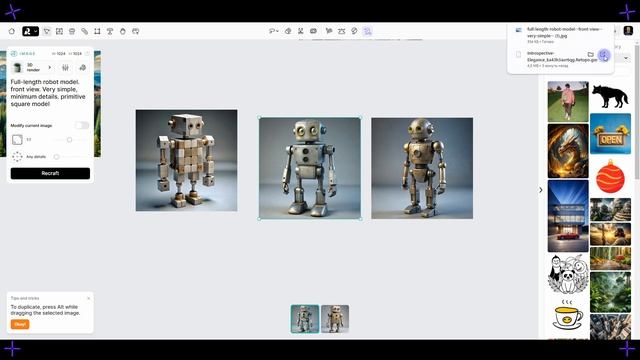The width and height of the screenshot is (640, 360).
Task: Open the man on grass gallery image
Action: (x=568, y=101)
